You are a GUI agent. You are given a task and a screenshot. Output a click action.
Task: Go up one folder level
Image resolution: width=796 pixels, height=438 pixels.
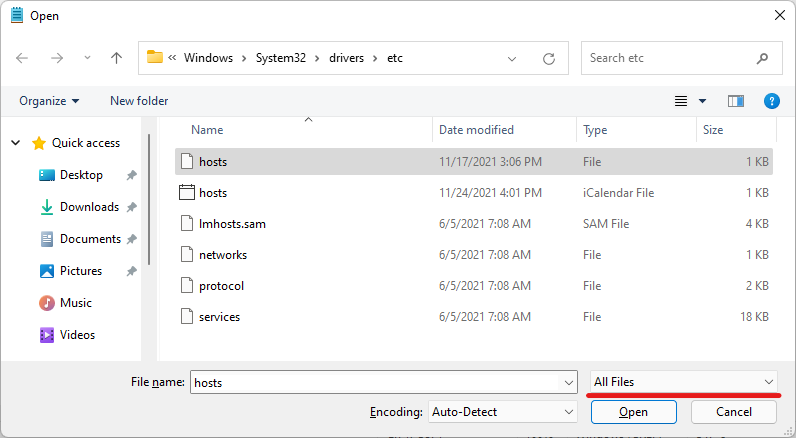[116, 58]
